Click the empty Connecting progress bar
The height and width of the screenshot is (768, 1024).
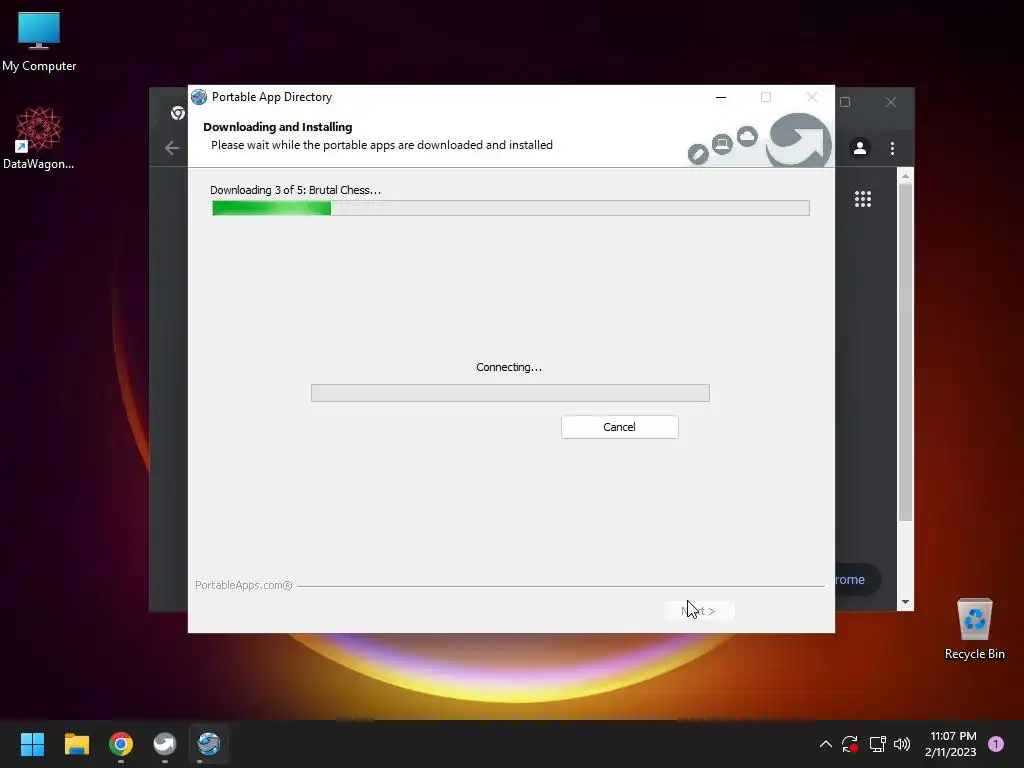coord(510,393)
